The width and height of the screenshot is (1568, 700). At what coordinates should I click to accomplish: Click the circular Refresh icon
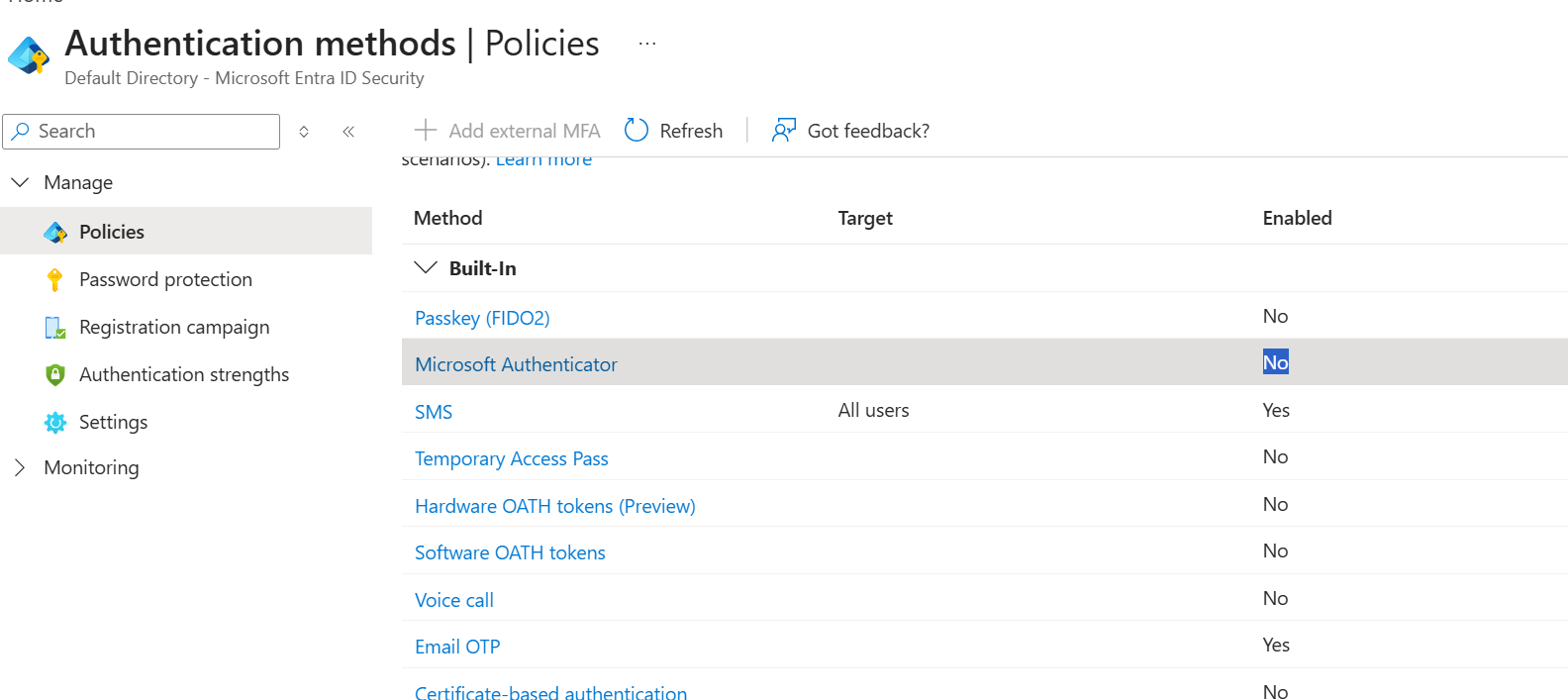pyautogui.click(x=637, y=130)
